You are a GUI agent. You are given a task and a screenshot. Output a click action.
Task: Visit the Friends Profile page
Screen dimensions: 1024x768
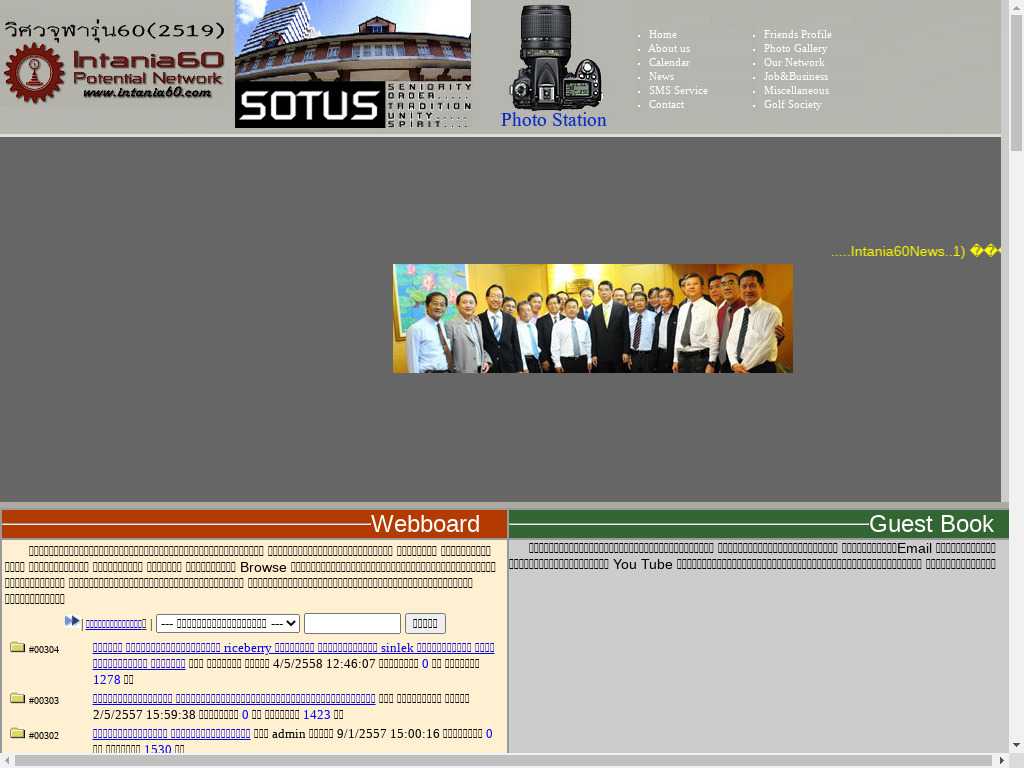pyautogui.click(x=797, y=34)
